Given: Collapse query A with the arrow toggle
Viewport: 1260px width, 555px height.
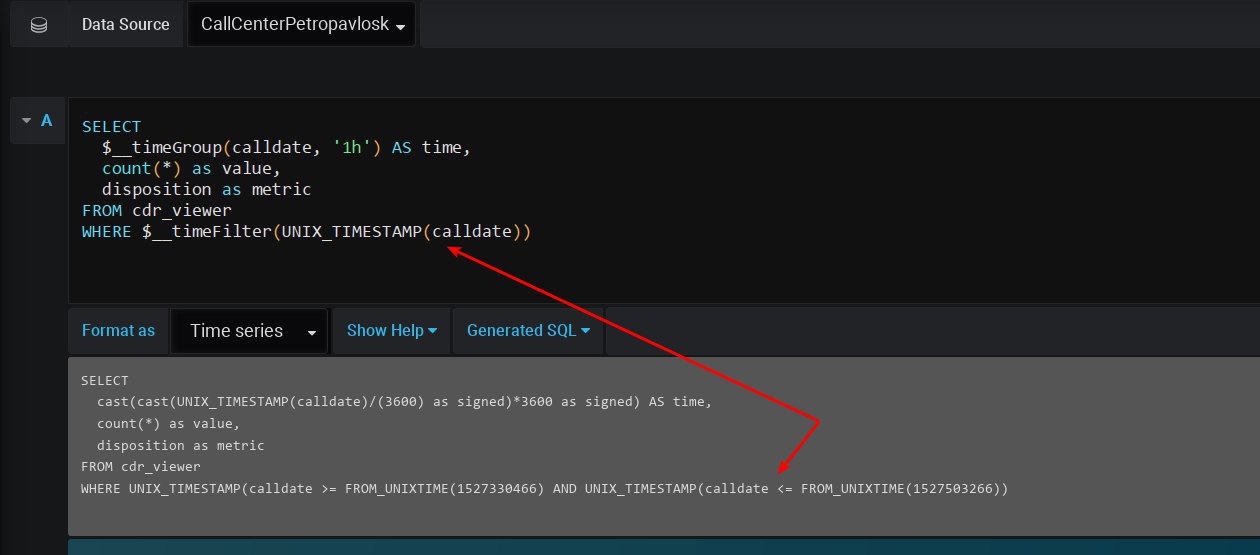Looking at the screenshot, I should [x=27, y=121].
